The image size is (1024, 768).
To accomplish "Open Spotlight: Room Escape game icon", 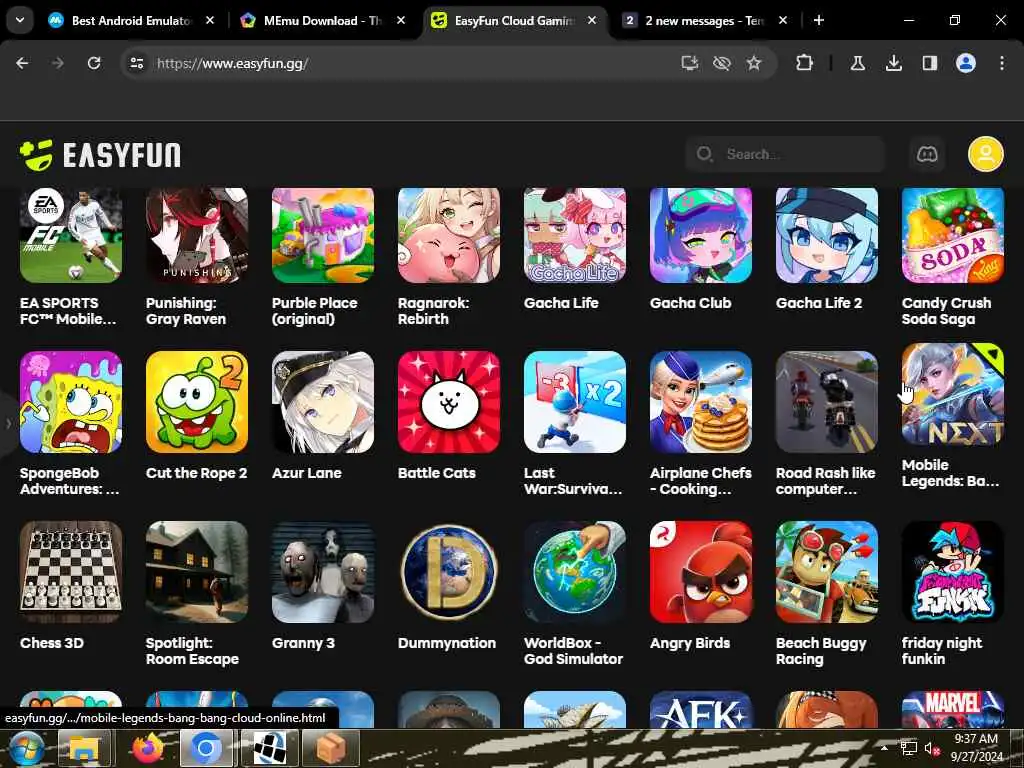I will 197,572.
